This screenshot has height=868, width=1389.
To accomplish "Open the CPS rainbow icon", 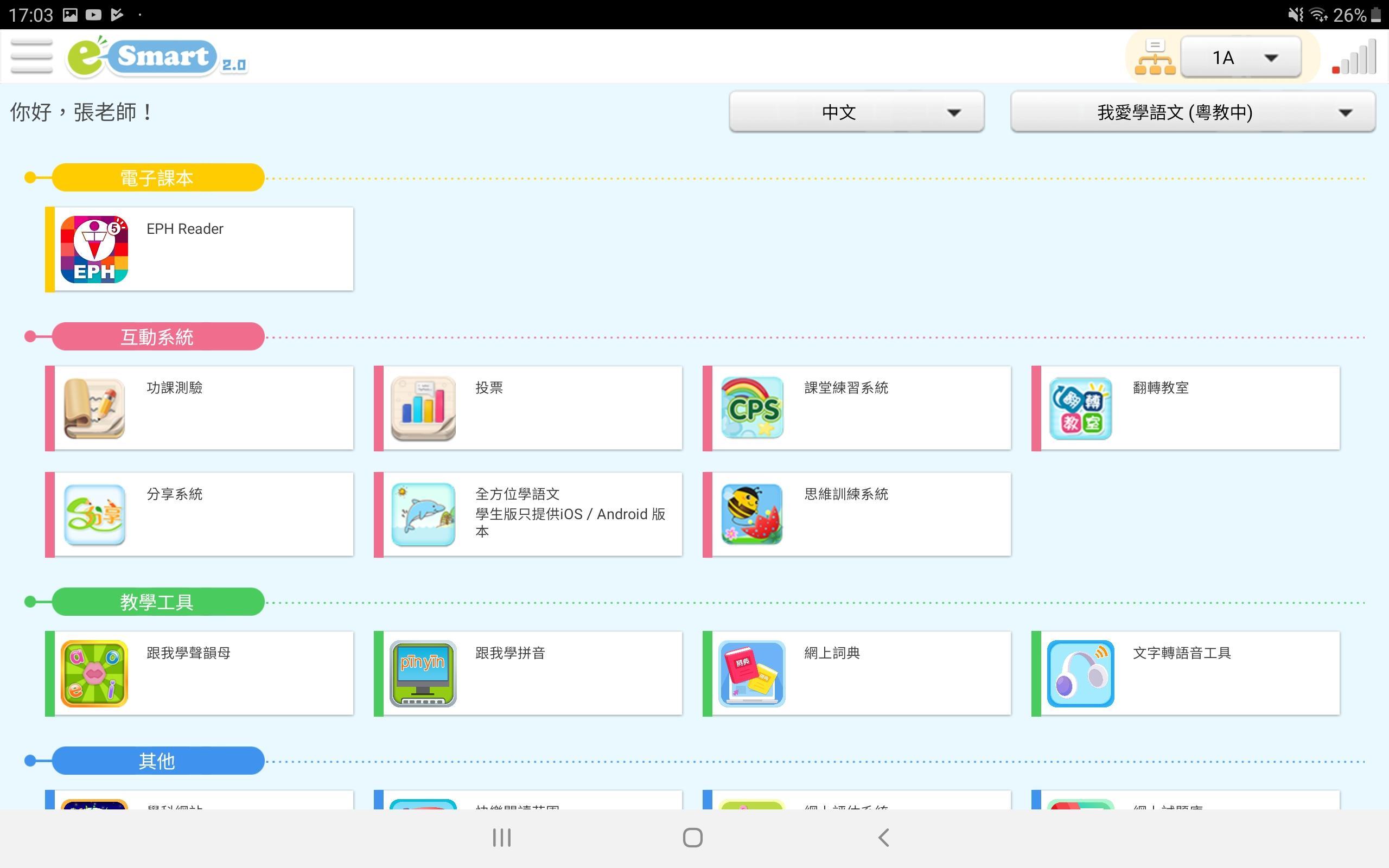I will point(752,408).
